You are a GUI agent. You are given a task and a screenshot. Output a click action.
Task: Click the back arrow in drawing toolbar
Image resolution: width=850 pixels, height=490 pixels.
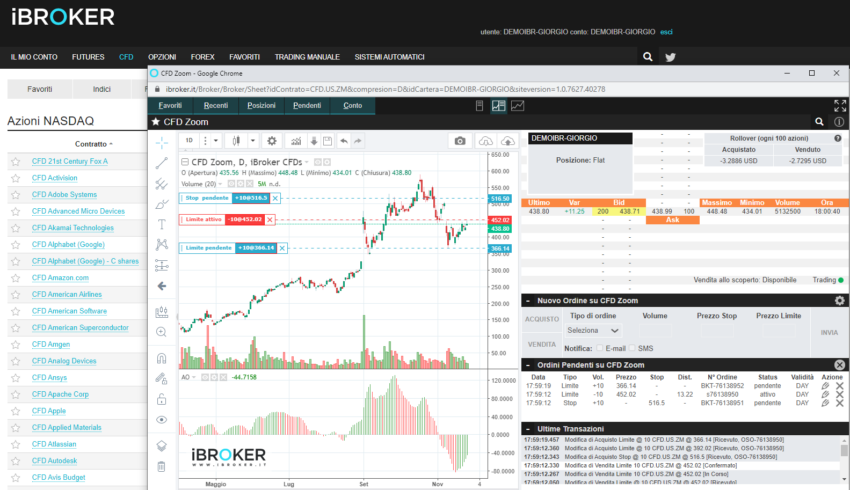point(162,286)
